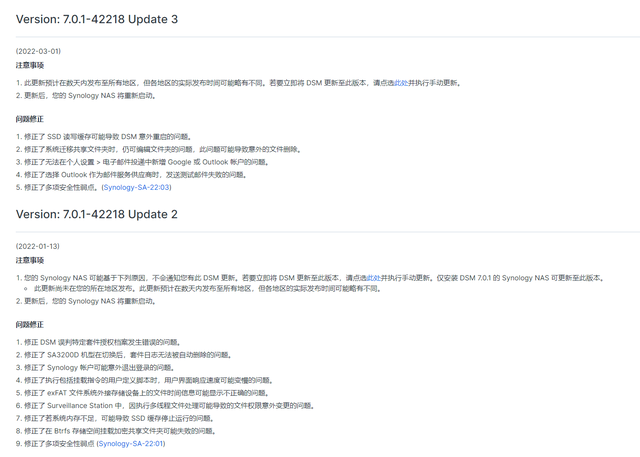Screen dimensions: 640x457
Task: Click the Update 3 note: 更新后 Synology NAS 将重新启动
Action: tap(86, 95)
